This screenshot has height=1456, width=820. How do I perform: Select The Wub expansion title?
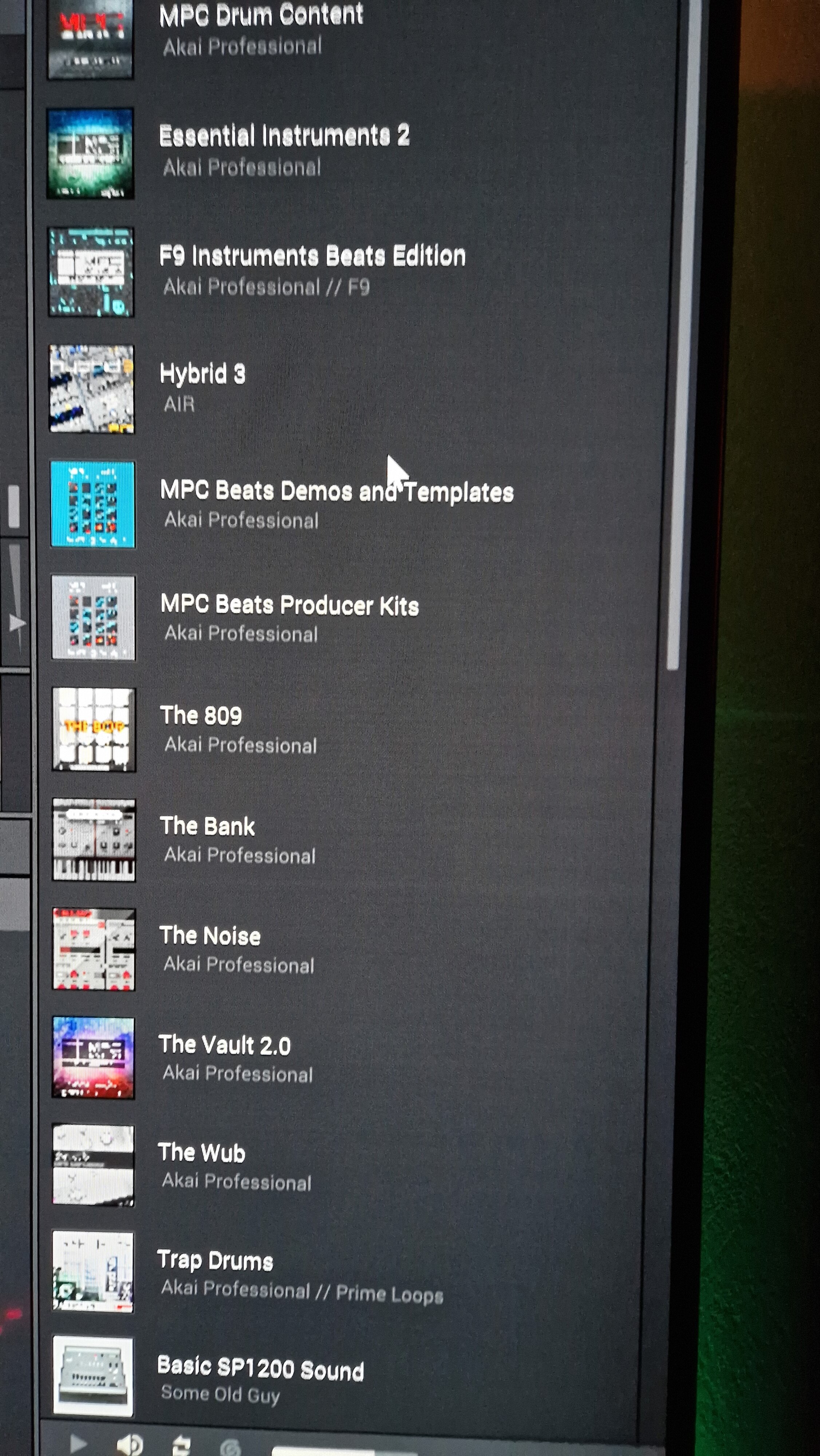tap(201, 1153)
